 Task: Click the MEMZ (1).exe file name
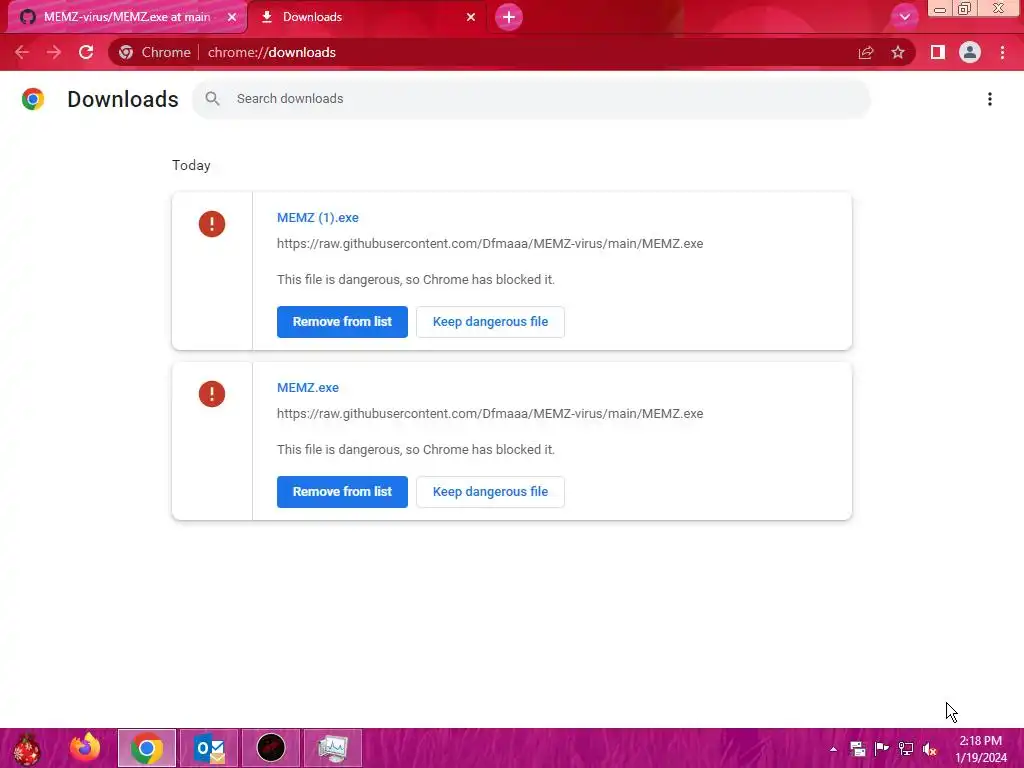point(317,217)
